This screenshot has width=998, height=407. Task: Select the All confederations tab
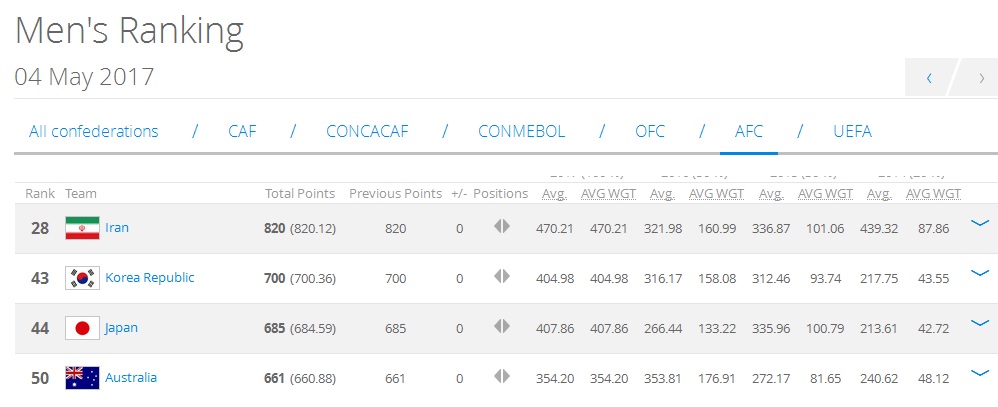(x=94, y=131)
